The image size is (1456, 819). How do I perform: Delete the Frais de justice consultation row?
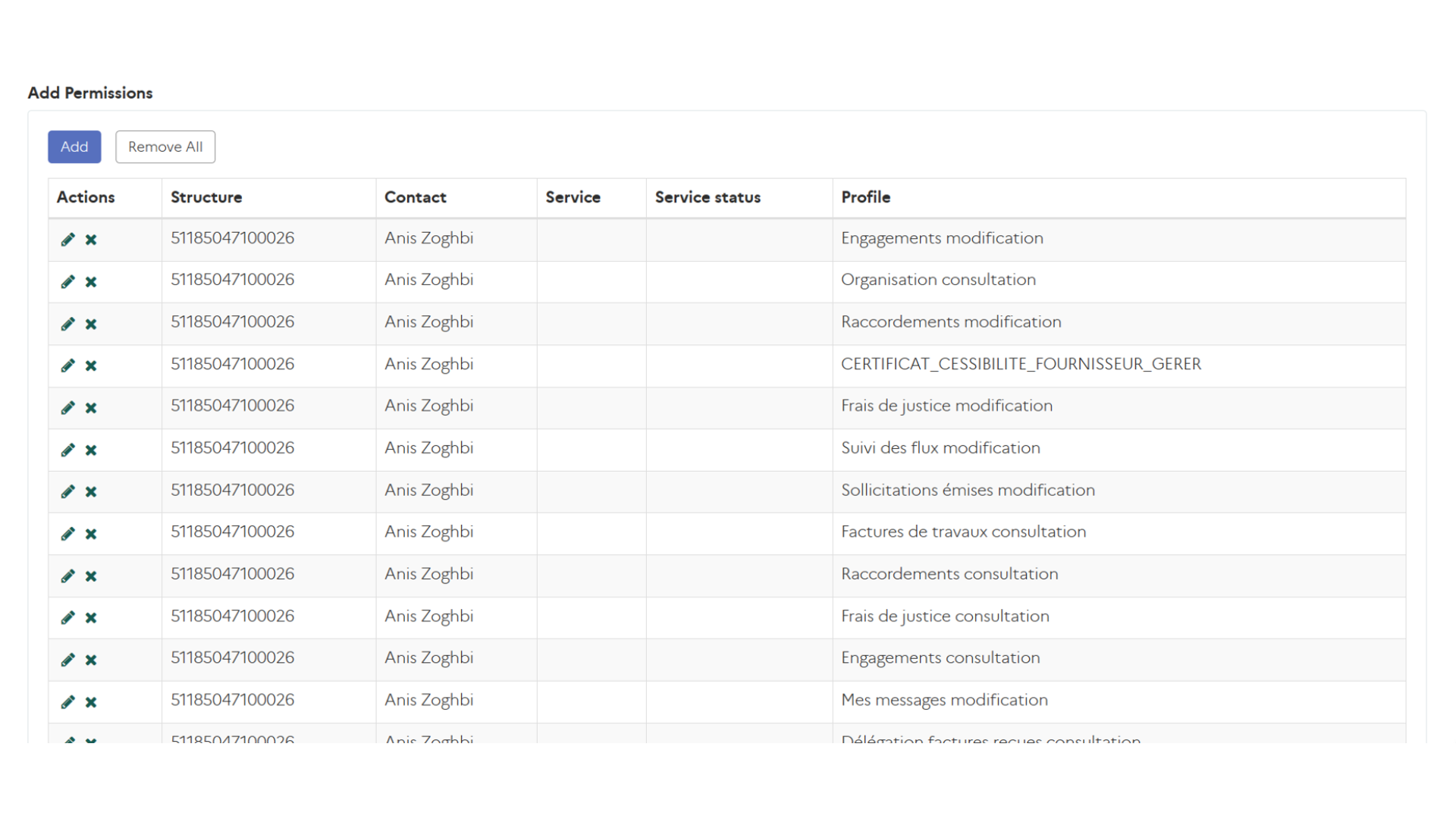[91, 618]
